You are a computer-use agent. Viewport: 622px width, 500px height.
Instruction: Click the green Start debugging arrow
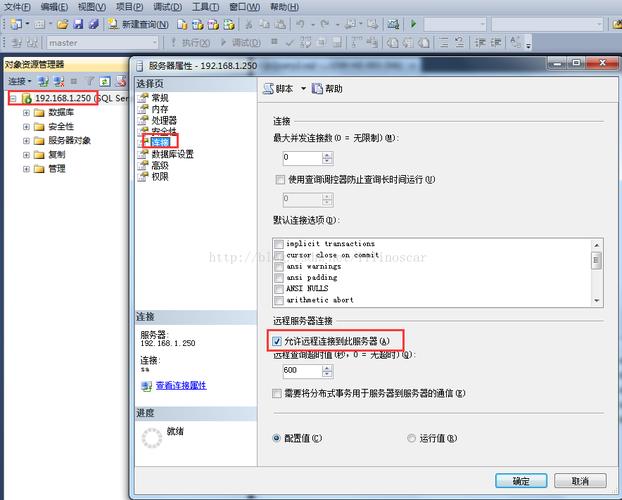pyautogui.click(x=414, y=24)
